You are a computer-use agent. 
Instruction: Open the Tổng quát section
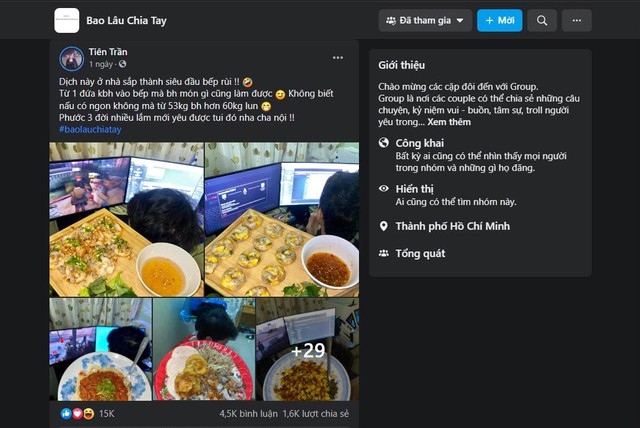click(420, 253)
